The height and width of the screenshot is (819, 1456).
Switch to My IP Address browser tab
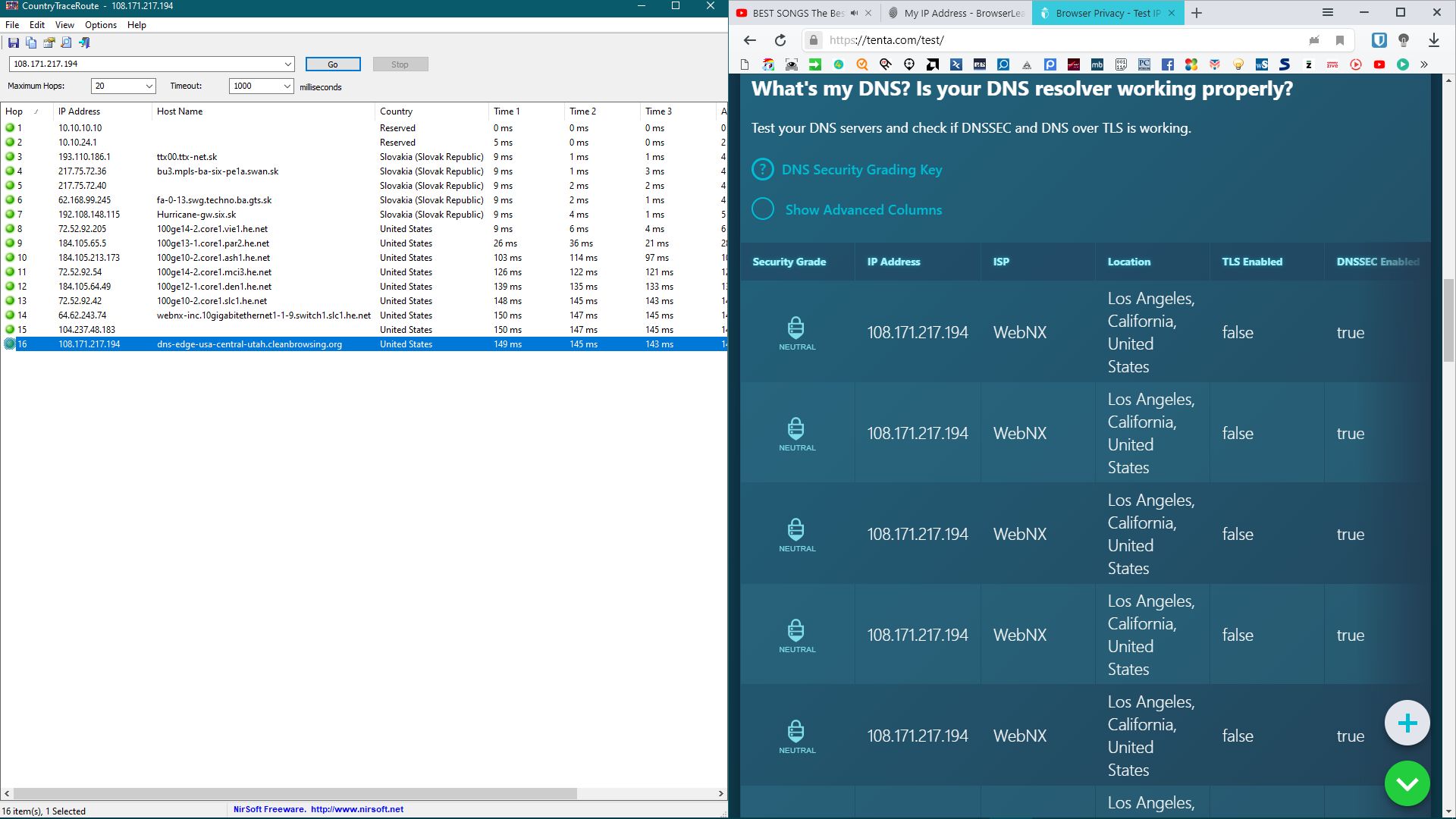(956, 13)
